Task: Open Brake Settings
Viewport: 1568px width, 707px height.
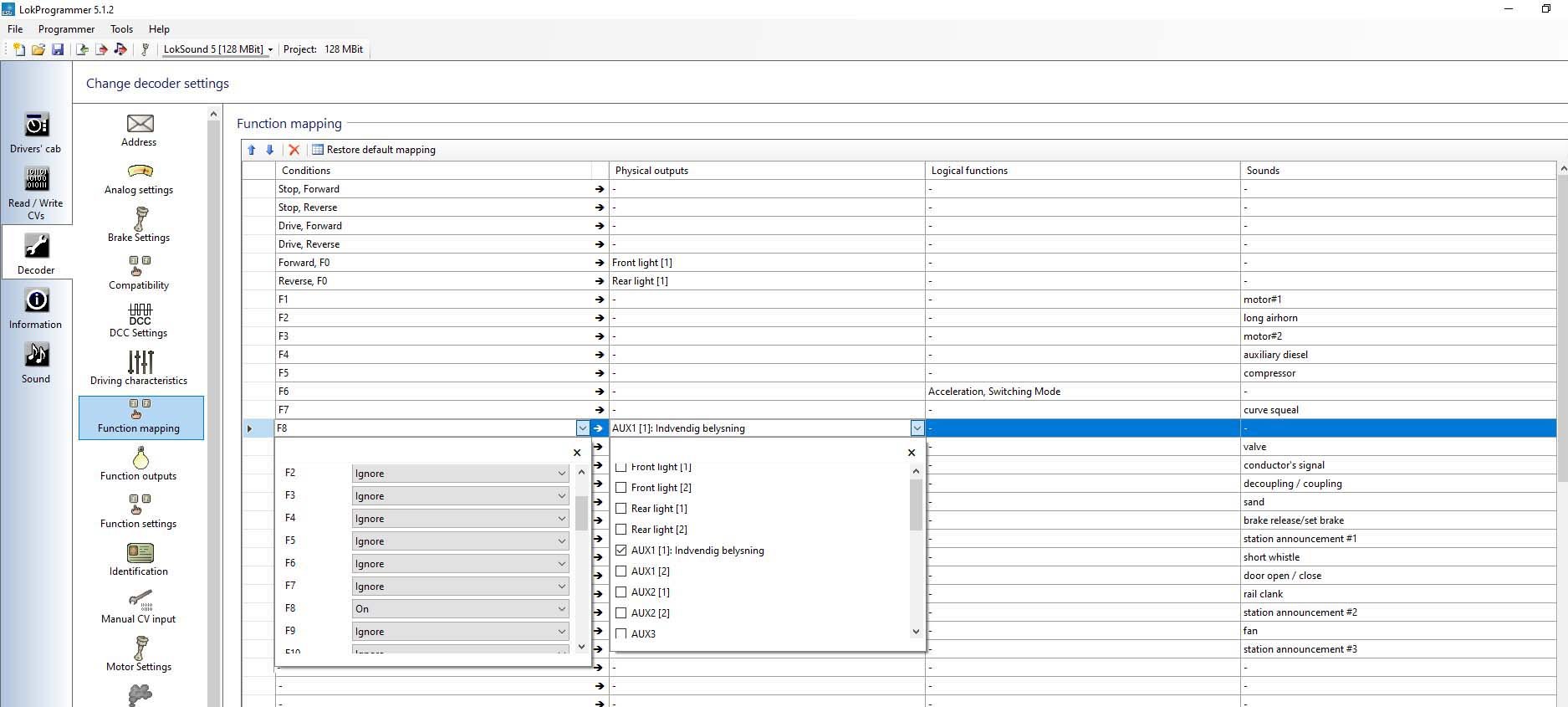Action: 140,226
